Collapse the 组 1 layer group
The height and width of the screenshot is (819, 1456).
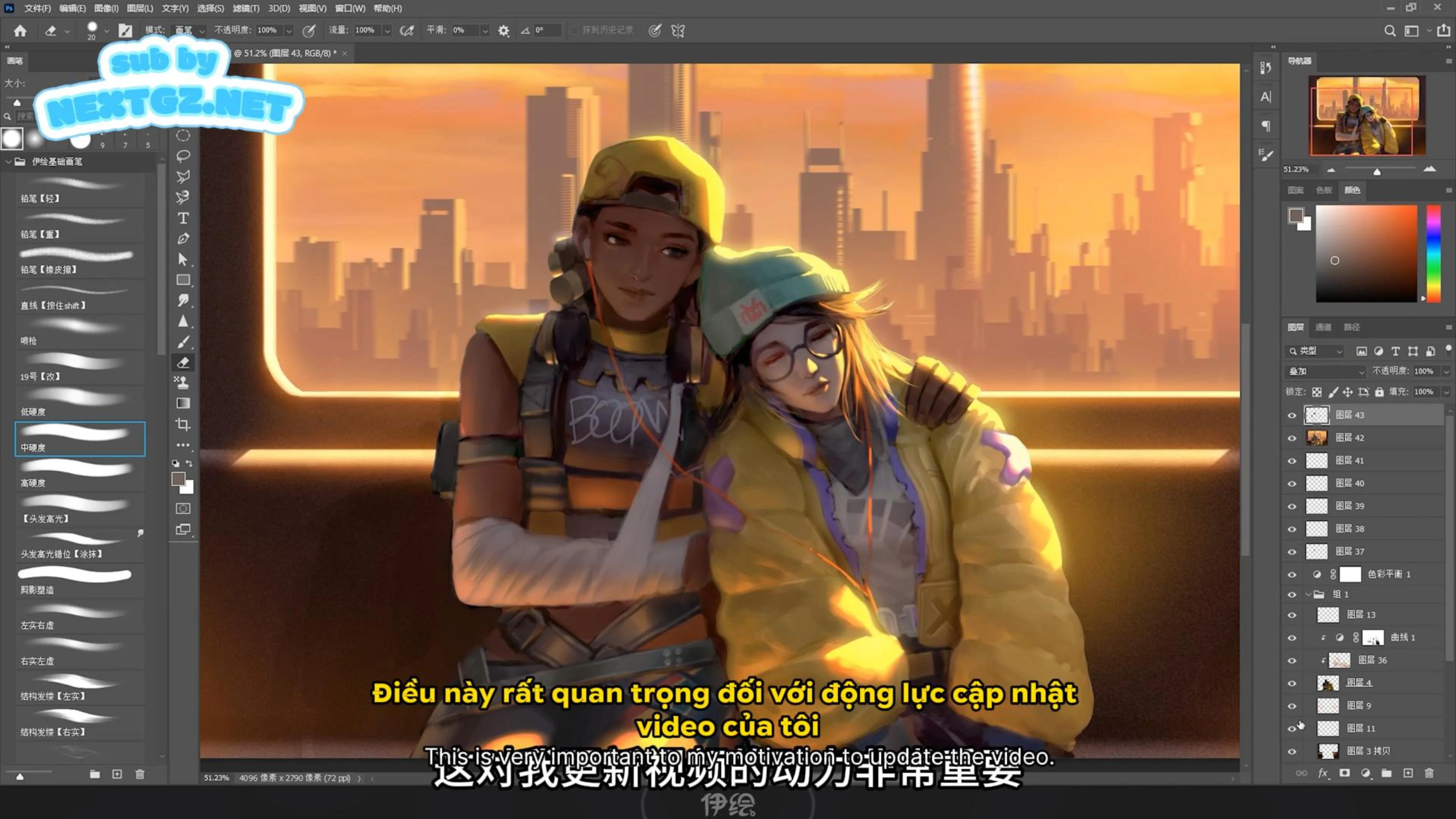point(1309,594)
